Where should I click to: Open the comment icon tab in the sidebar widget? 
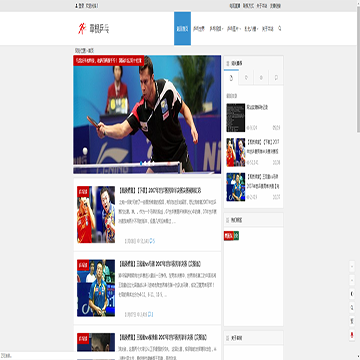pos(276,78)
